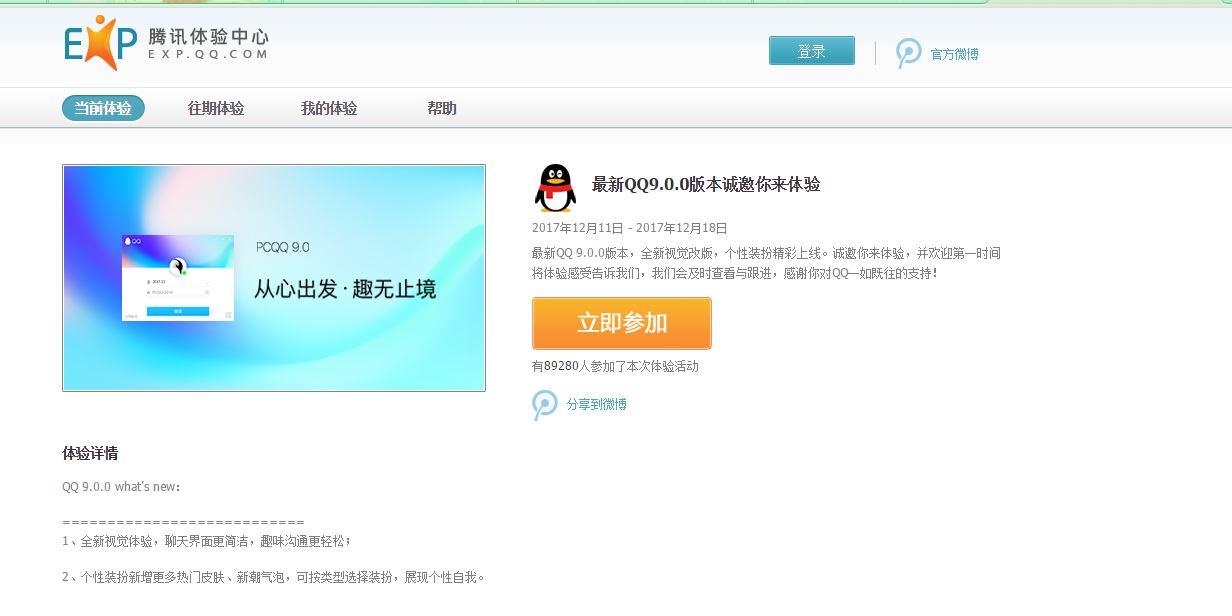
Task: Click the description sentence starting 最新QQ 9.0.0版本
Action: (x=766, y=253)
